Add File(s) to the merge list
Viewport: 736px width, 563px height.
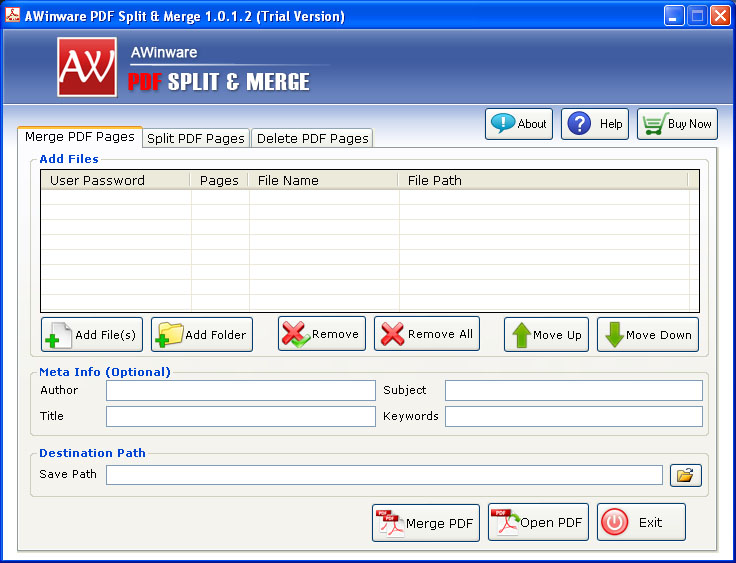coord(92,335)
